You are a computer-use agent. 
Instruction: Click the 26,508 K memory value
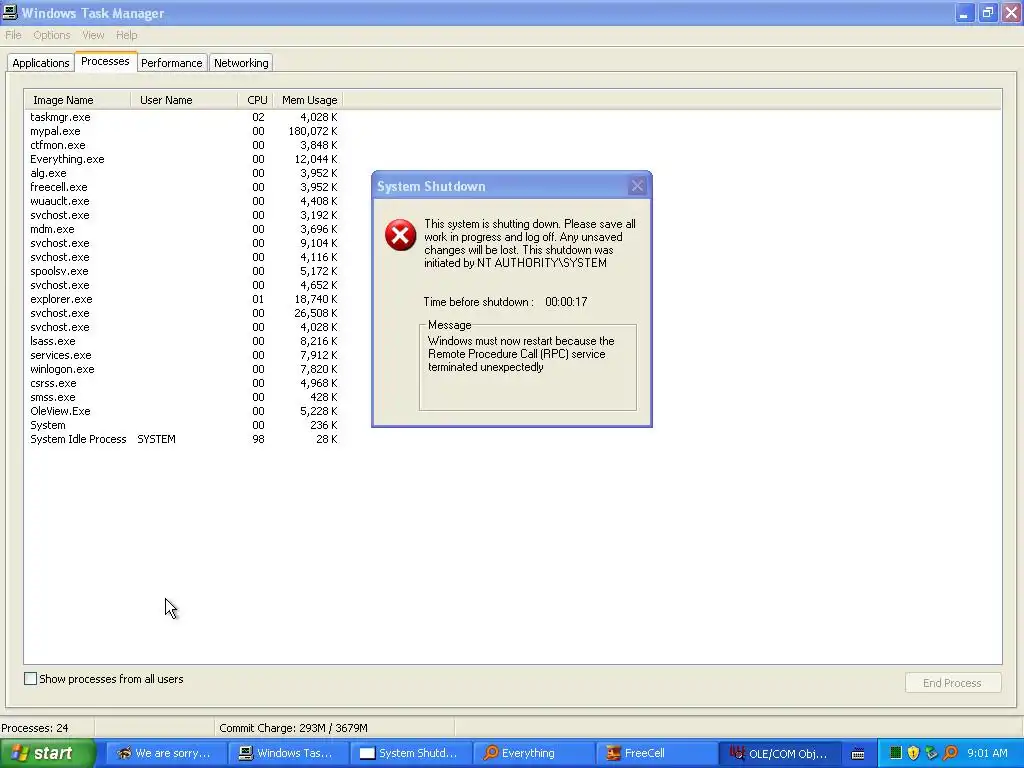tap(315, 313)
